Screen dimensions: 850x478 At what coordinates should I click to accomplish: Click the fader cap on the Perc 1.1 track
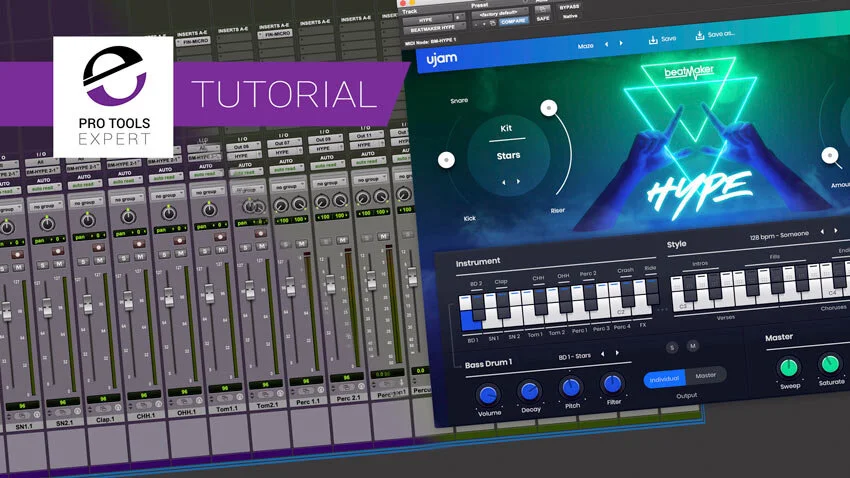pyautogui.click(x=291, y=287)
